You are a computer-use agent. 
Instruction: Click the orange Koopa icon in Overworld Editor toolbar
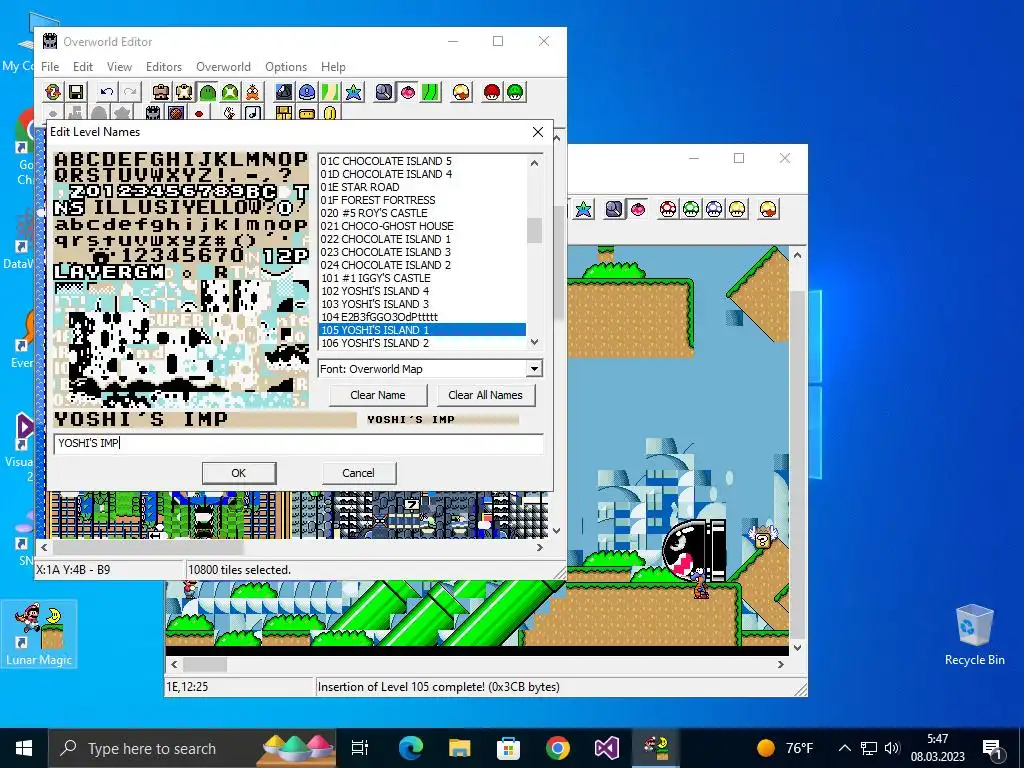[253, 92]
